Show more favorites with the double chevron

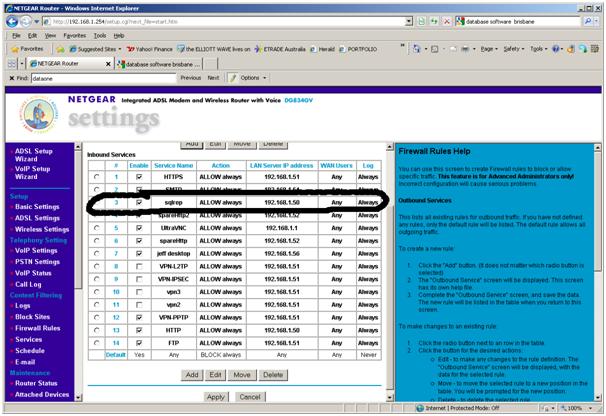pyautogui.click(x=402, y=46)
